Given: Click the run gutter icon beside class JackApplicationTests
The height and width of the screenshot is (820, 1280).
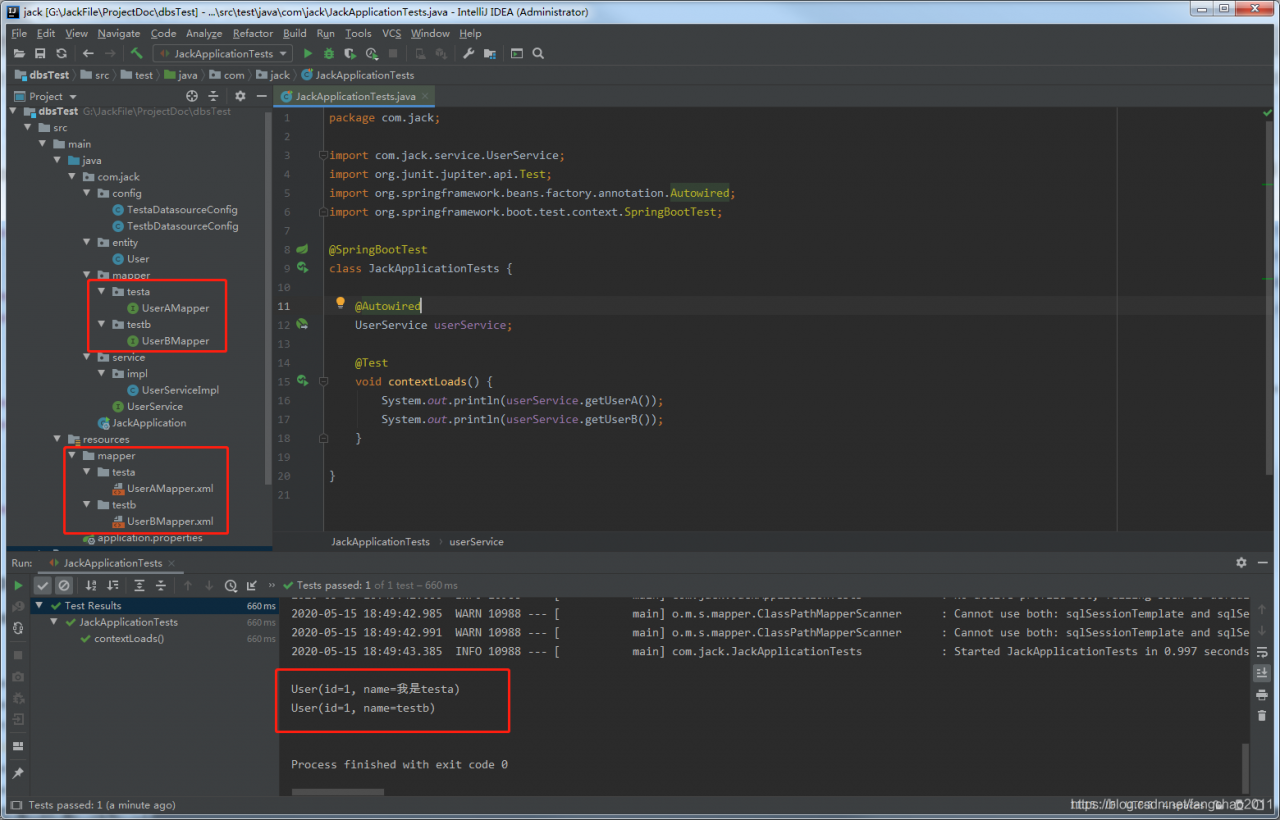Looking at the screenshot, I should [302, 268].
